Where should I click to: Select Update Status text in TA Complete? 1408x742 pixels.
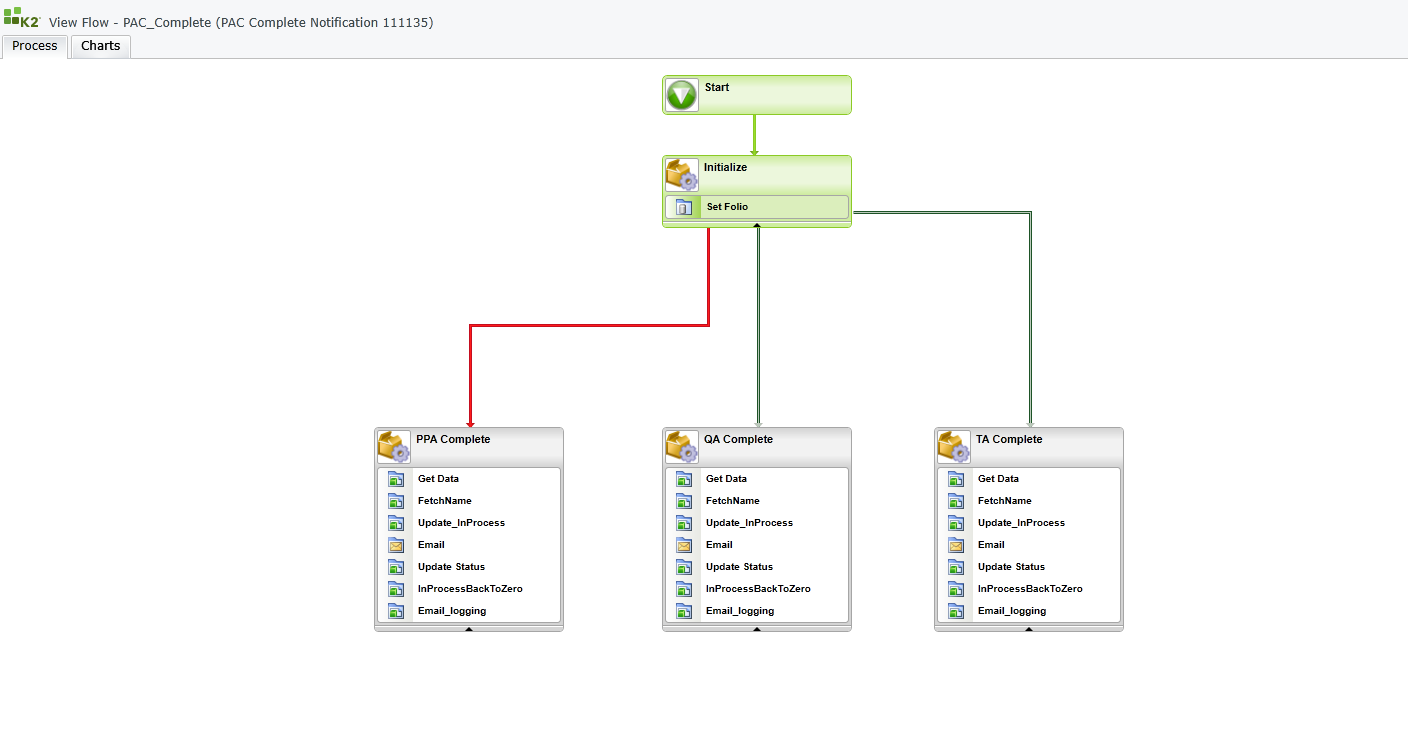pos(1011,567)
